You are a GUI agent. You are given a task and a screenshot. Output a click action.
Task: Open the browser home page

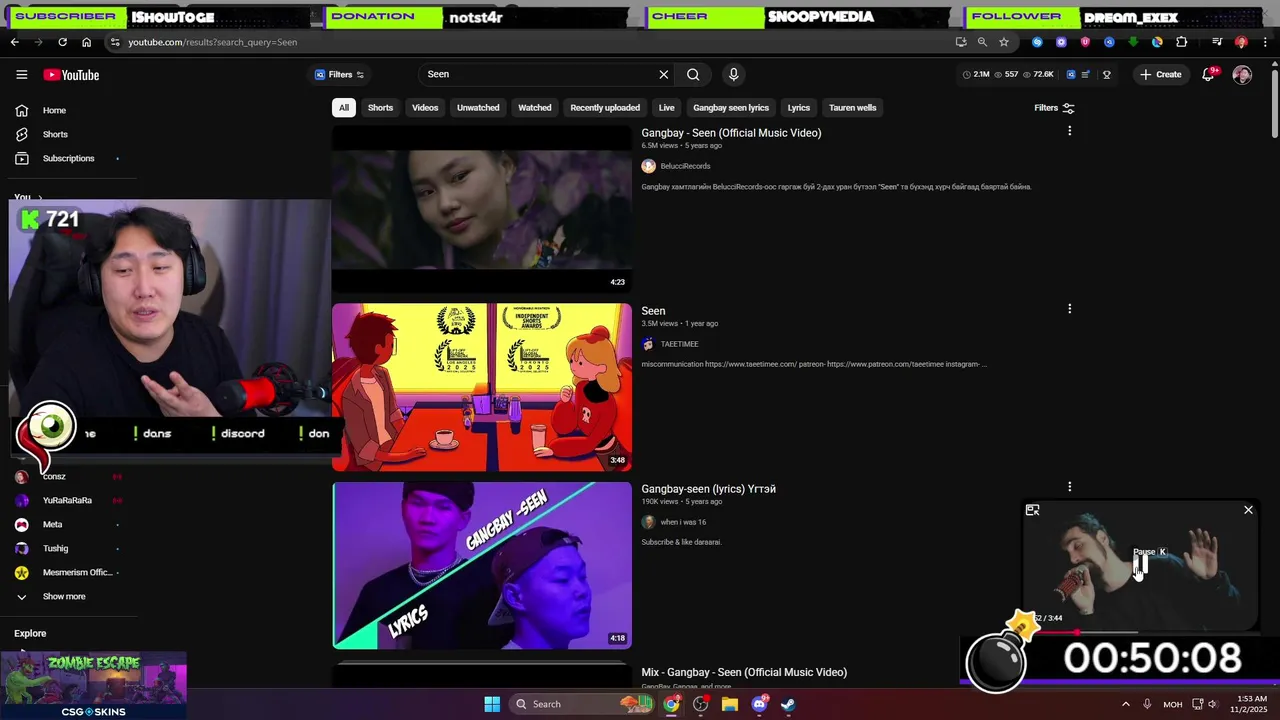[86, 42]
